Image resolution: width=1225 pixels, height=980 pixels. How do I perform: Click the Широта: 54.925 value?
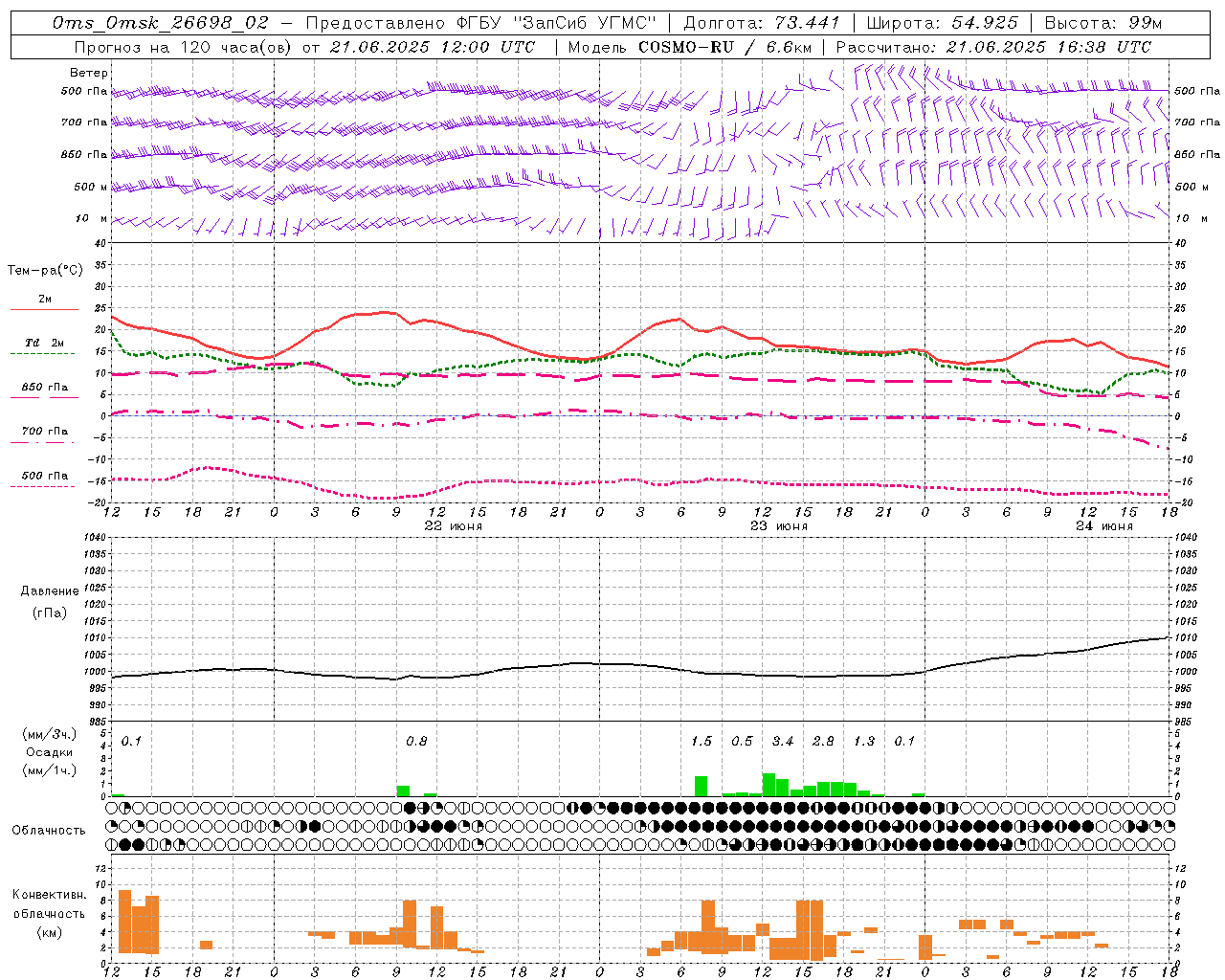point(943,23)
